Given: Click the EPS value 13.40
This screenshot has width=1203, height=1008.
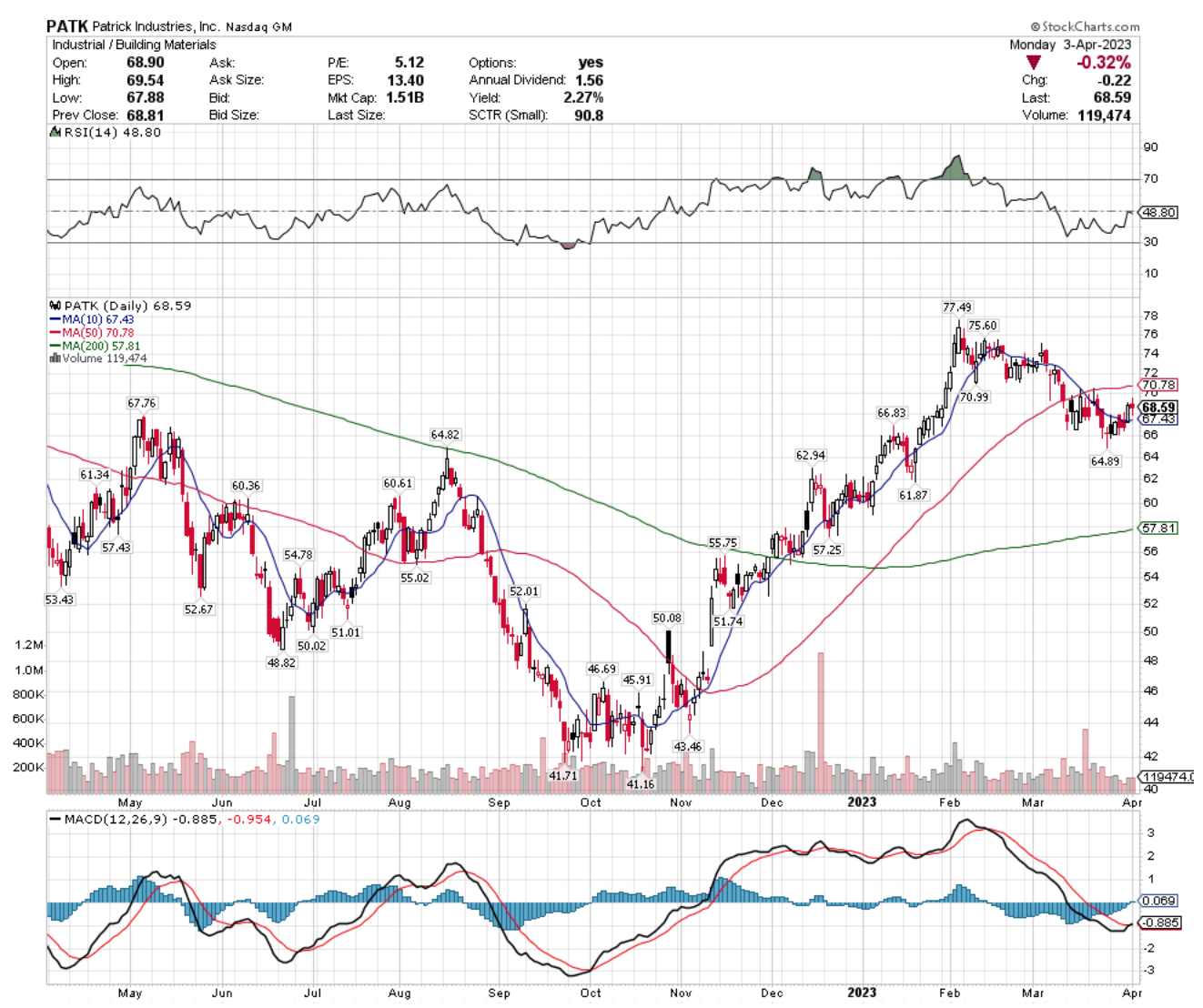Looking at the screenshot, I should 405,80.
